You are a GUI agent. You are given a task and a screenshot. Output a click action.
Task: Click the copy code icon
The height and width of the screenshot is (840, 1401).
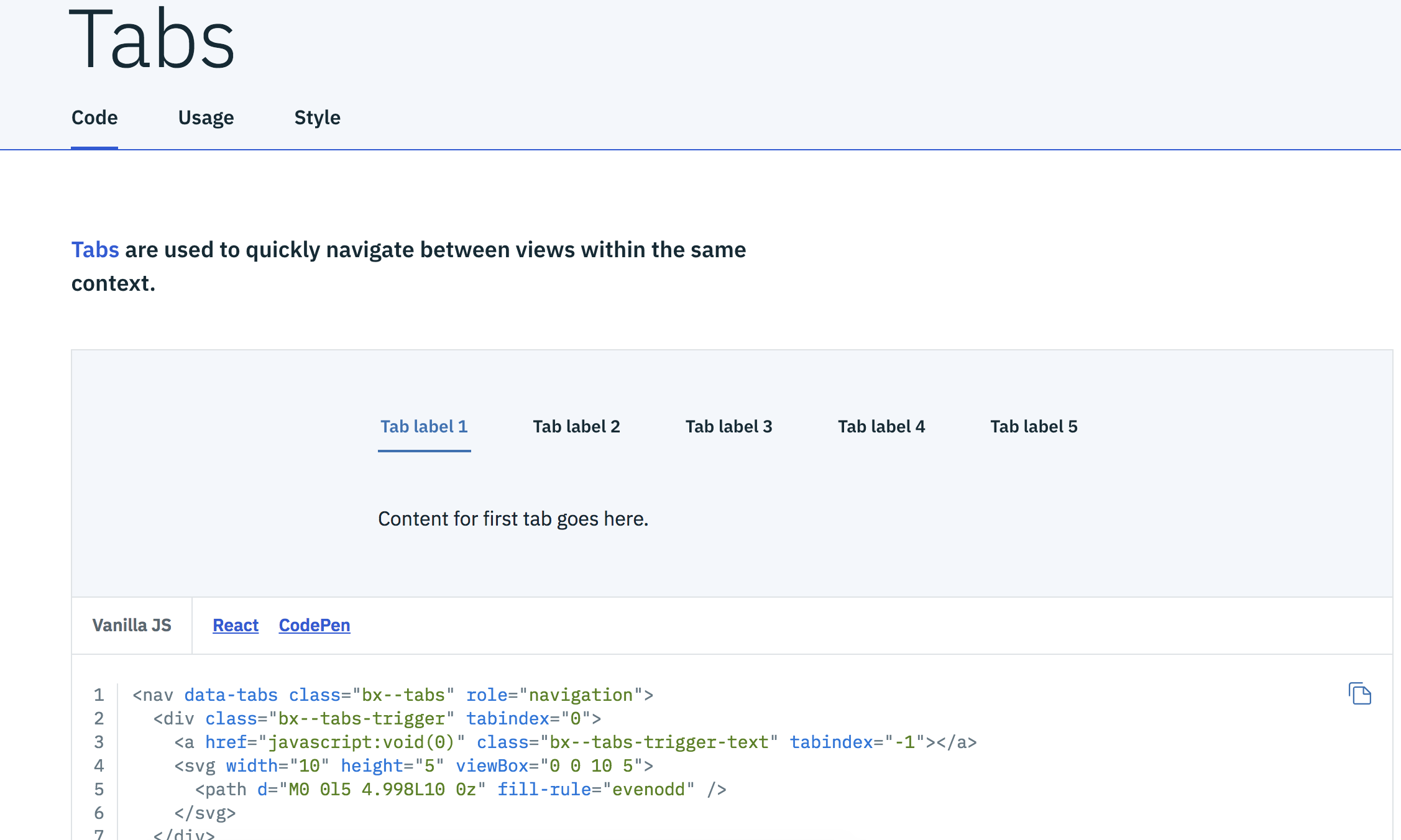pyautogui.click(x=1360, y=693)
